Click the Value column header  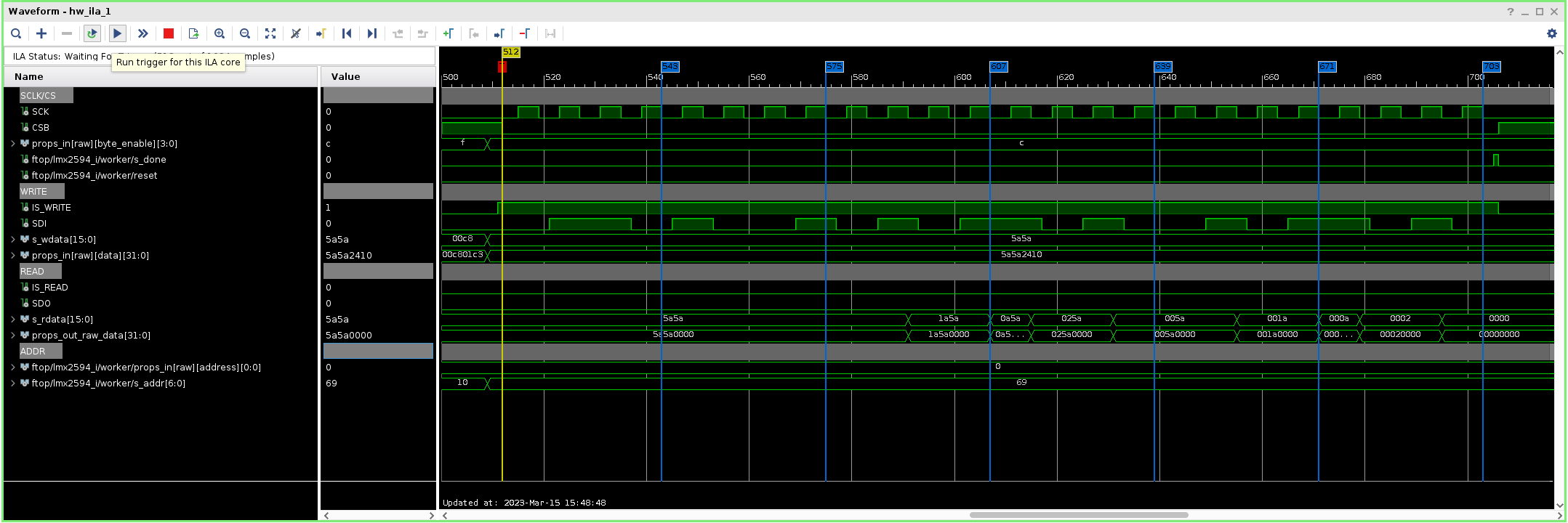pyautogui.click(x=378, y=76)
